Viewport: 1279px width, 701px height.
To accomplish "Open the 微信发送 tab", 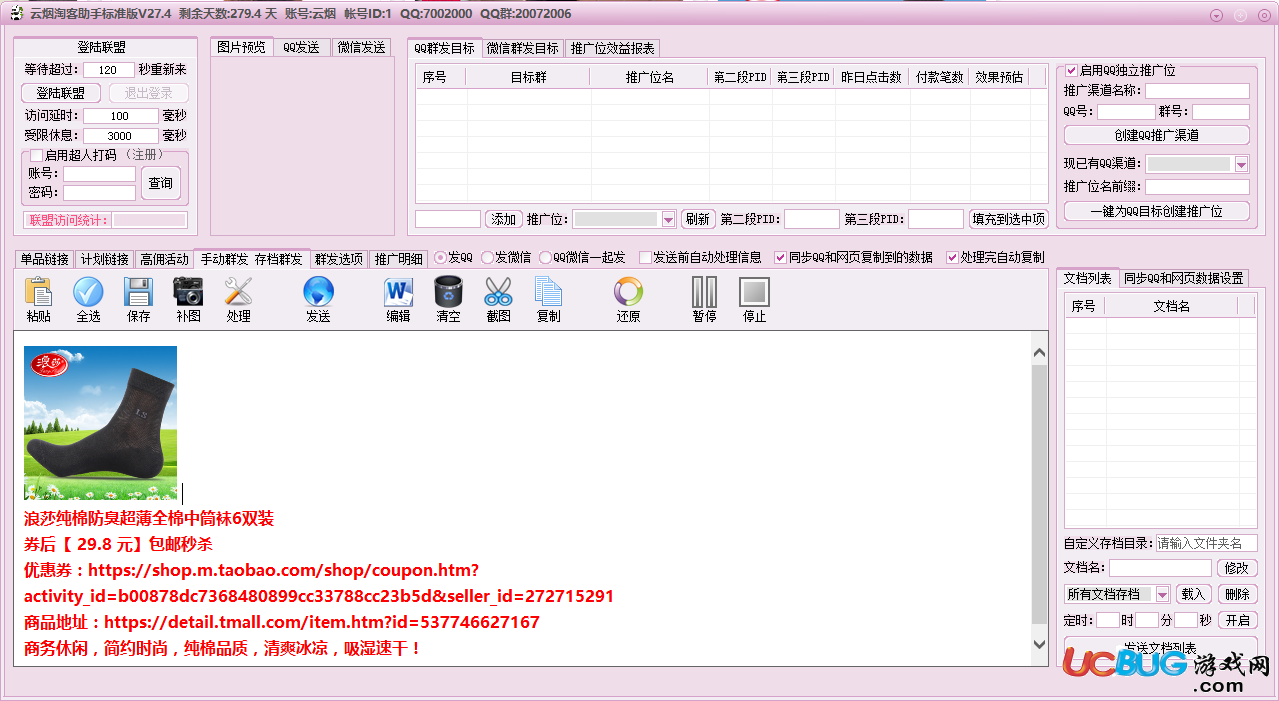I will (361, 47).
